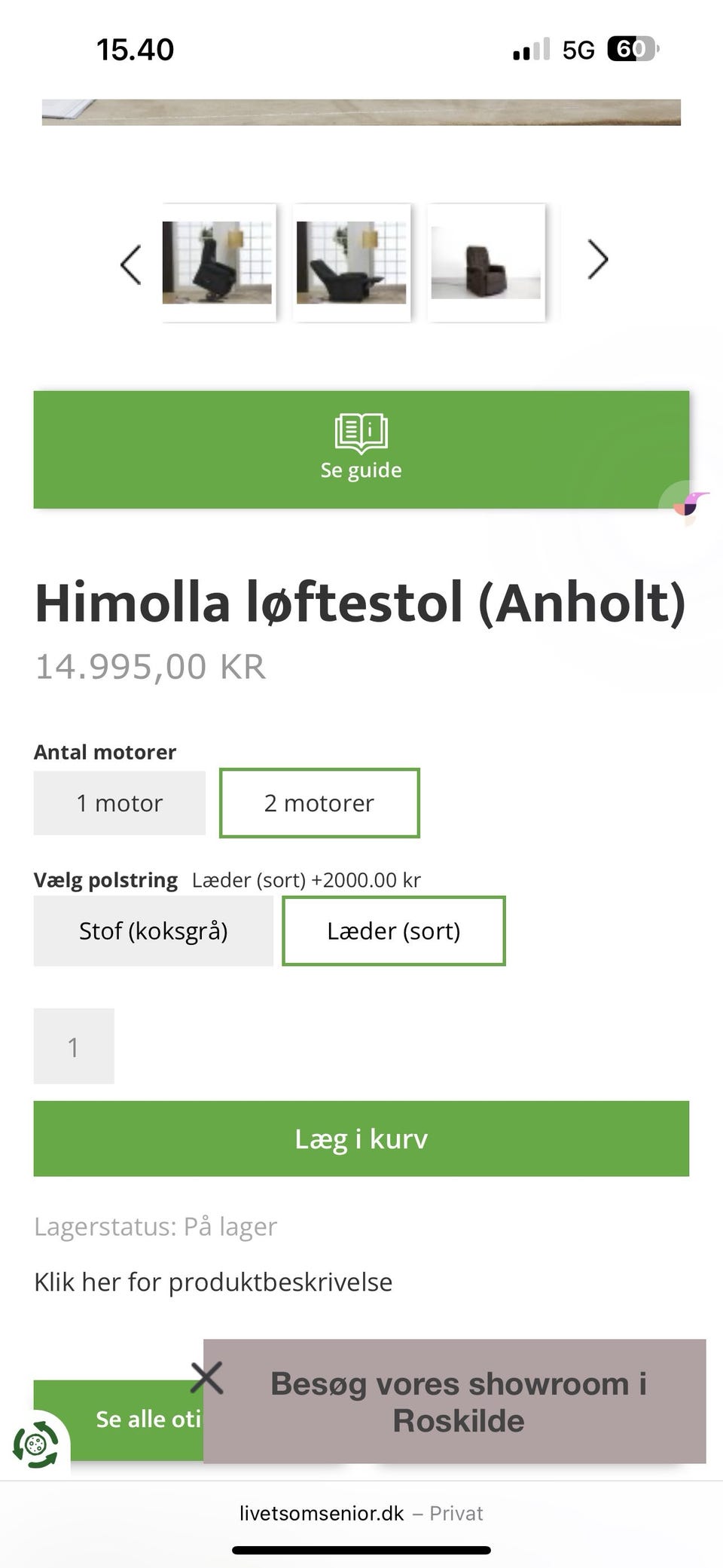View the reclined chair thumbnail

coord(352,263)
